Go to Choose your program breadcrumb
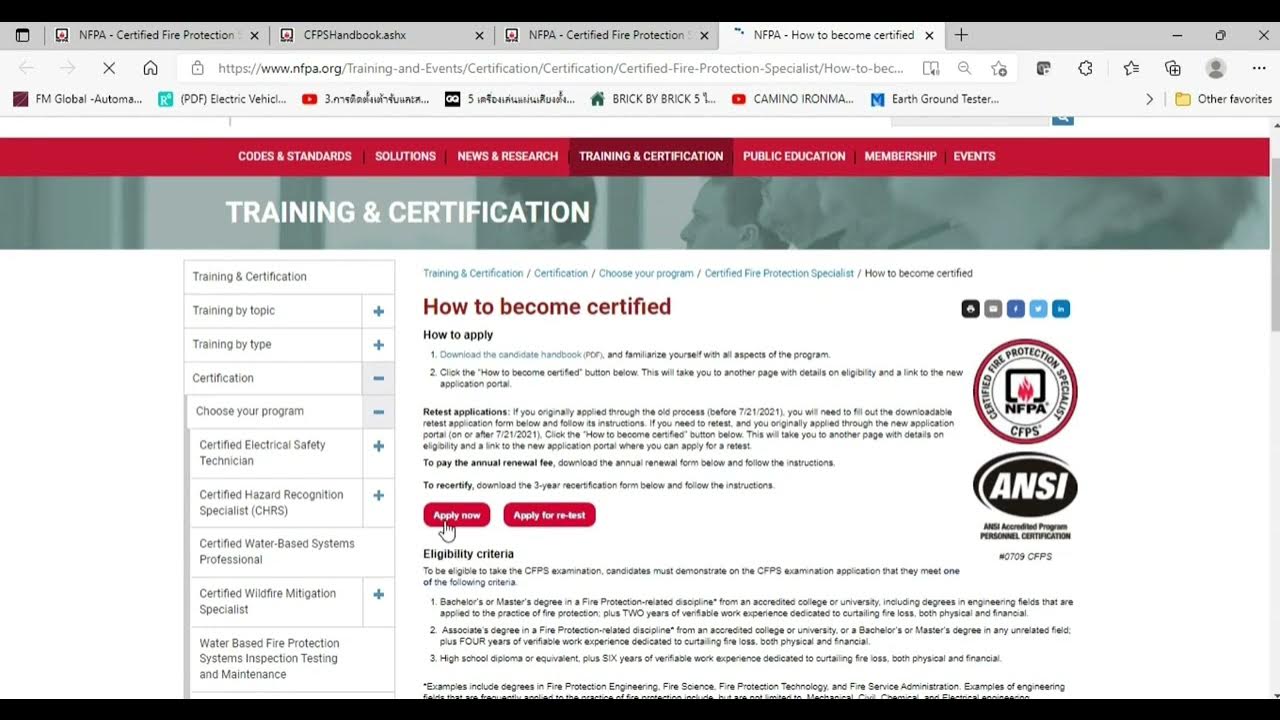The height and width of the screenshot is (720, 1280). tap(646, 273)
